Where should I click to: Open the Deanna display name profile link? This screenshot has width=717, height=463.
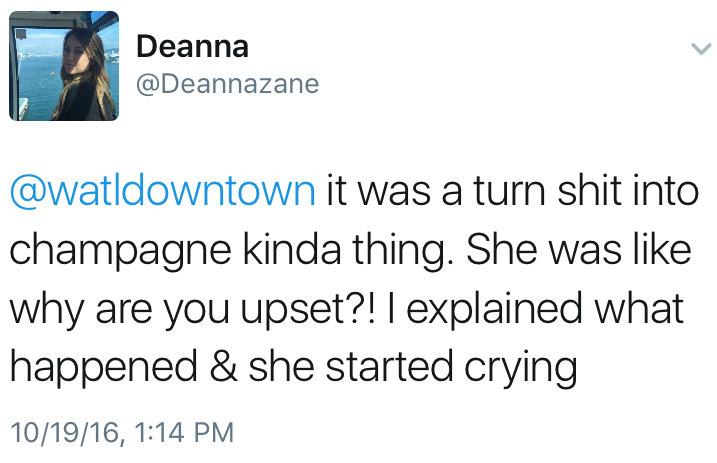(192, 46)
